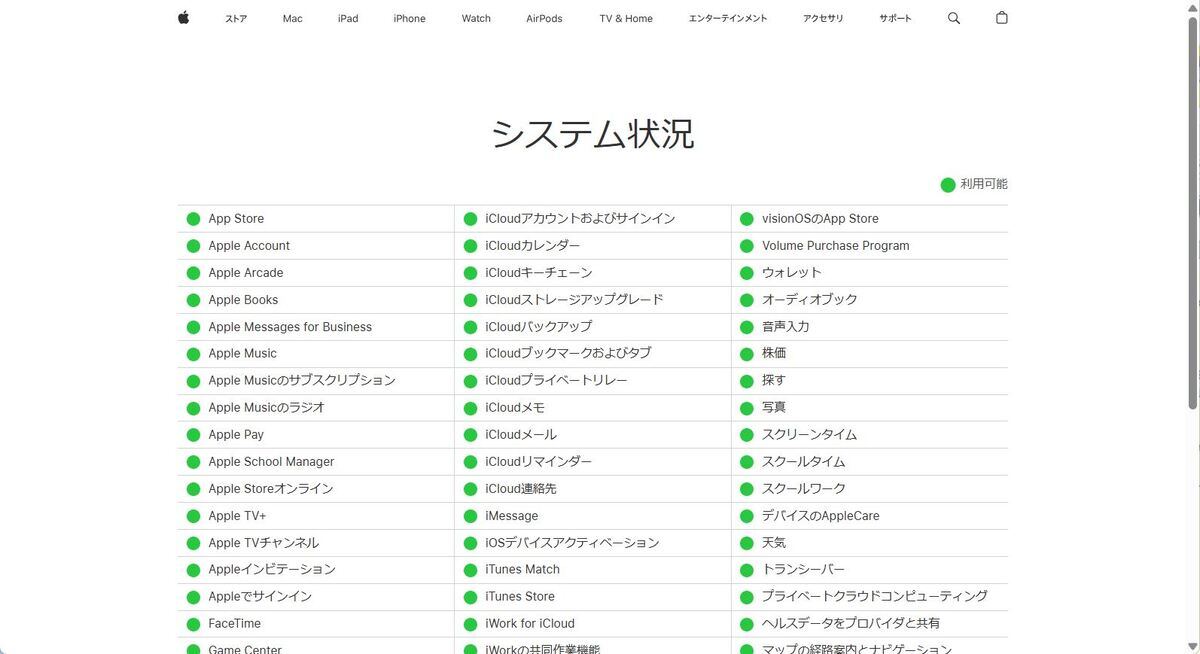Click green status dot beside App Store
The image size is (1200, 654).
click(x=193, y=219)
